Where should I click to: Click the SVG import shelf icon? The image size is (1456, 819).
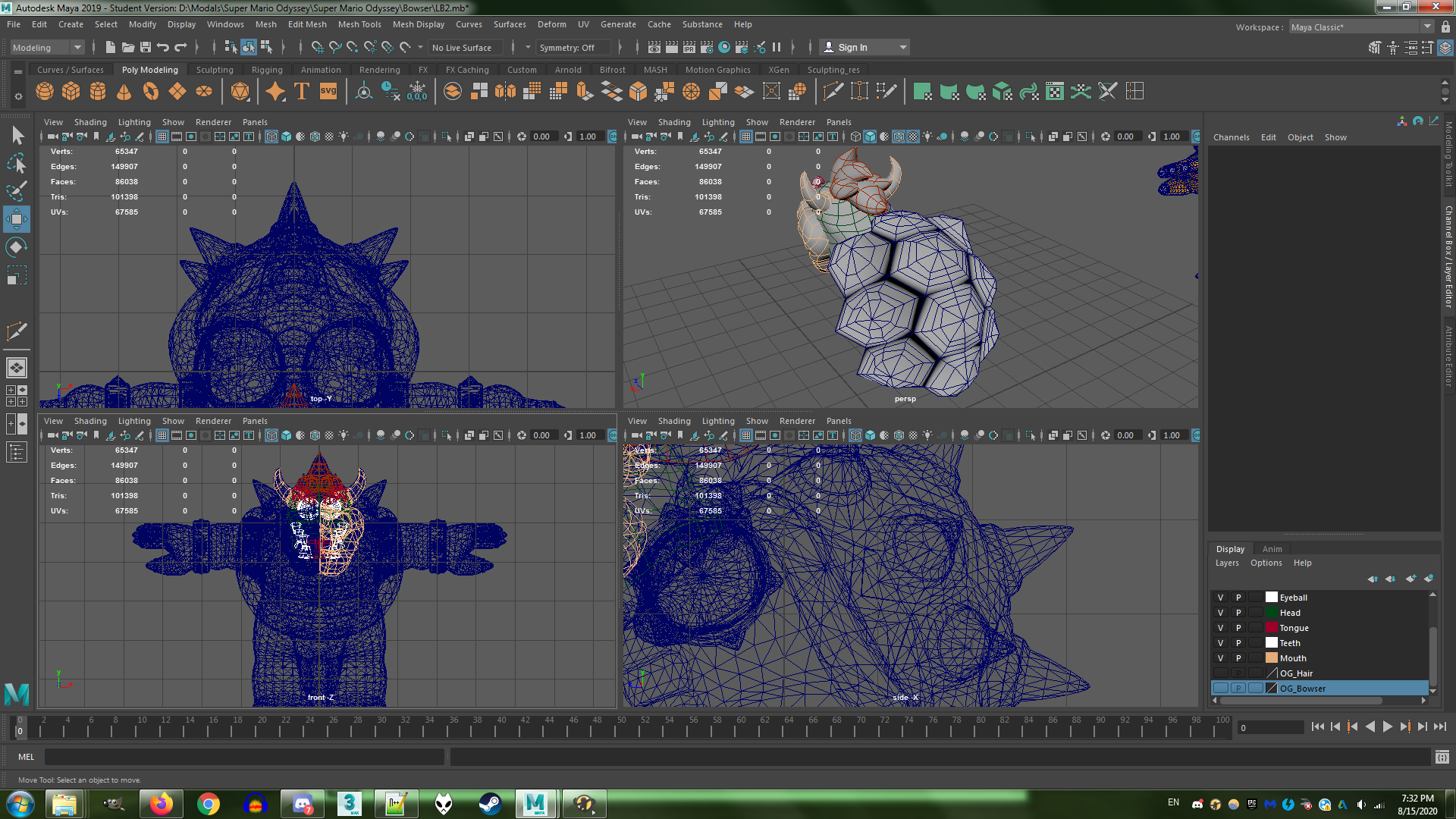click(x=328, y=92)
